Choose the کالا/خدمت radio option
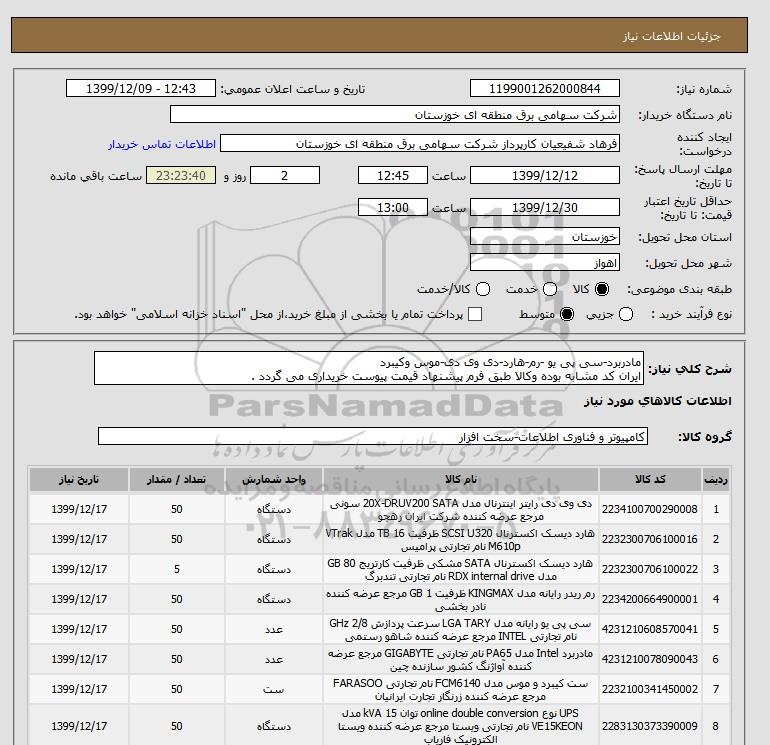Screen dimensions: 770x745 (483, 289)
